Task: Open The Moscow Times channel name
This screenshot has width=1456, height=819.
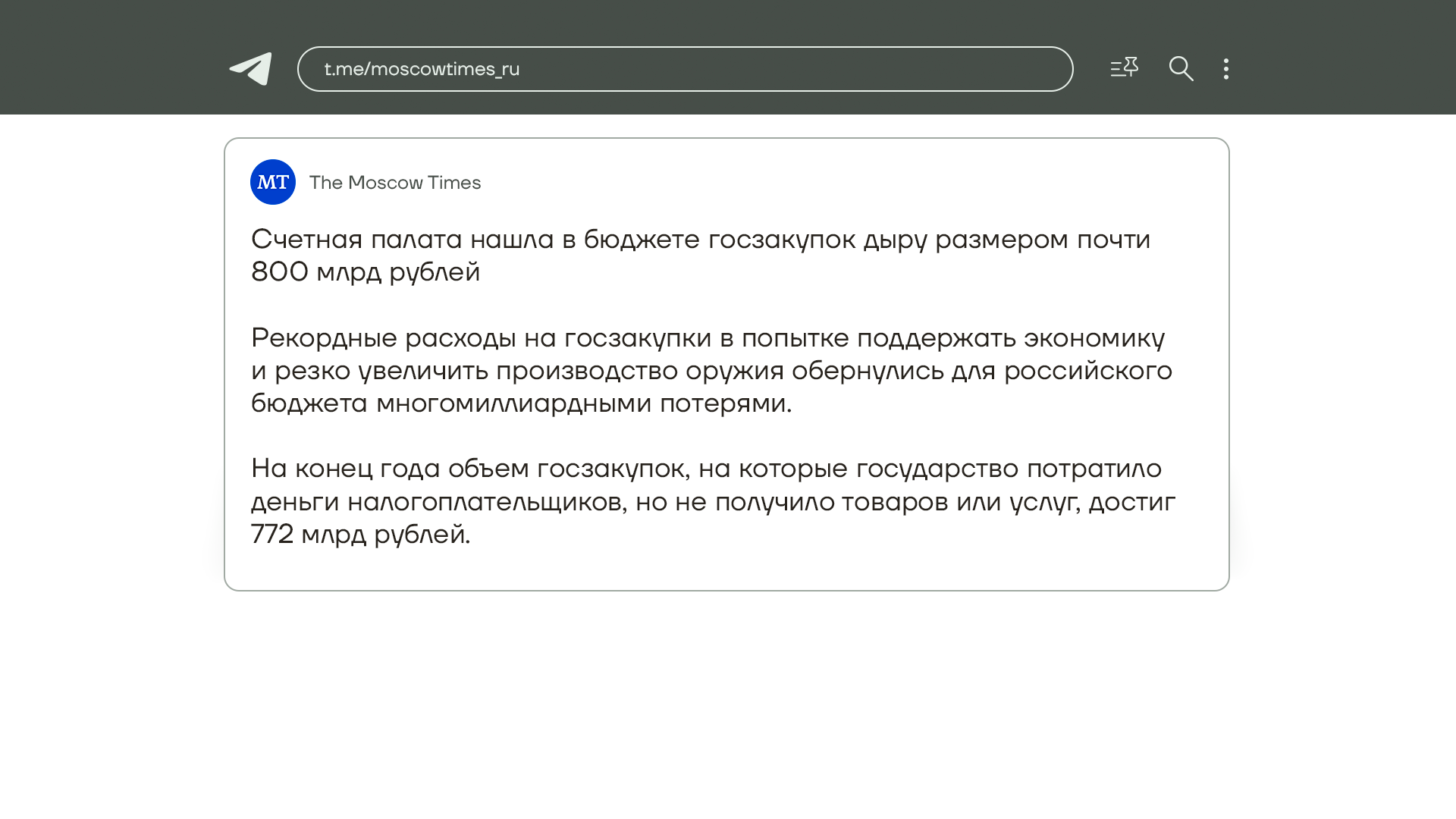Action: (395, 183)
